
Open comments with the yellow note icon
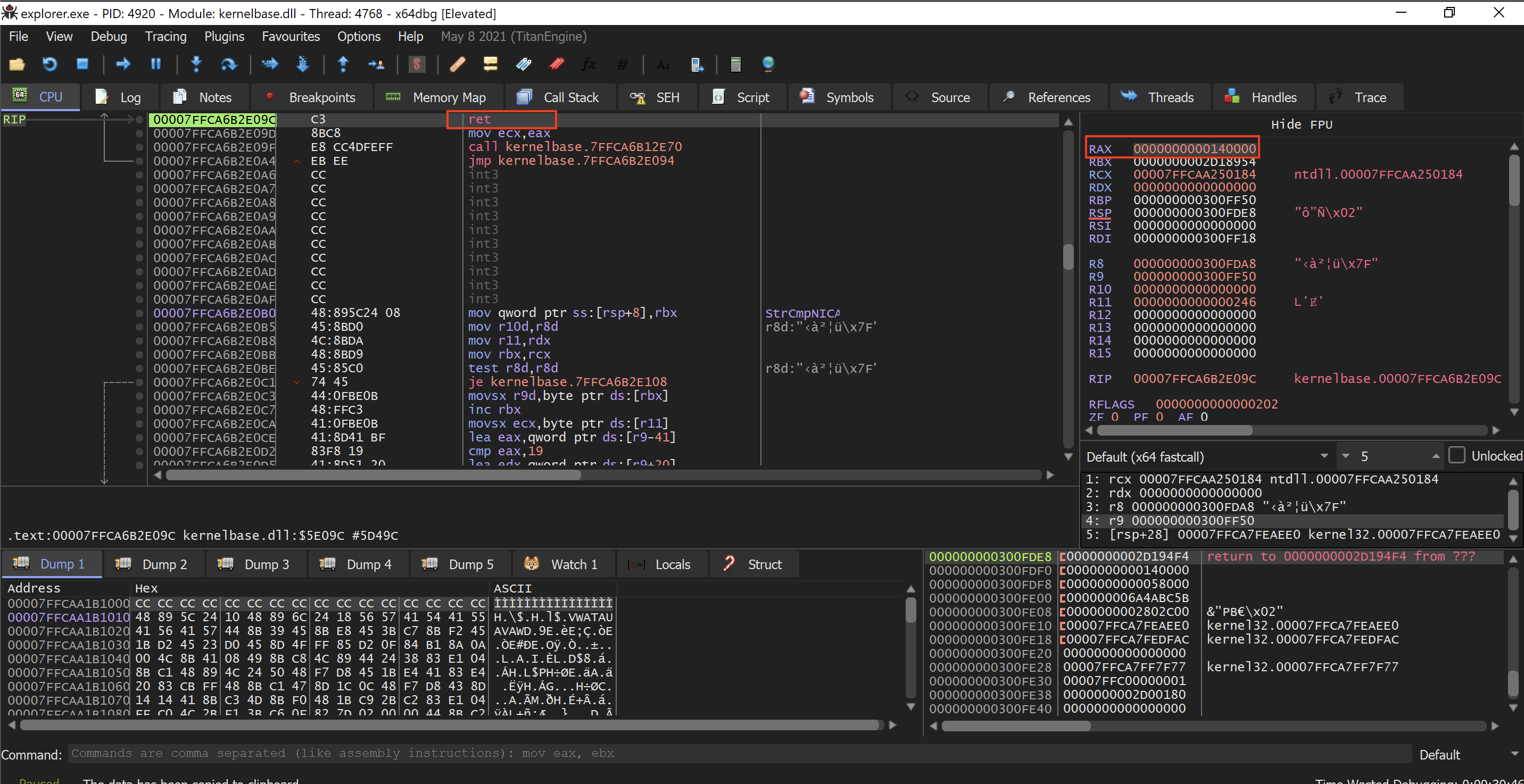[x=491, y=64]
